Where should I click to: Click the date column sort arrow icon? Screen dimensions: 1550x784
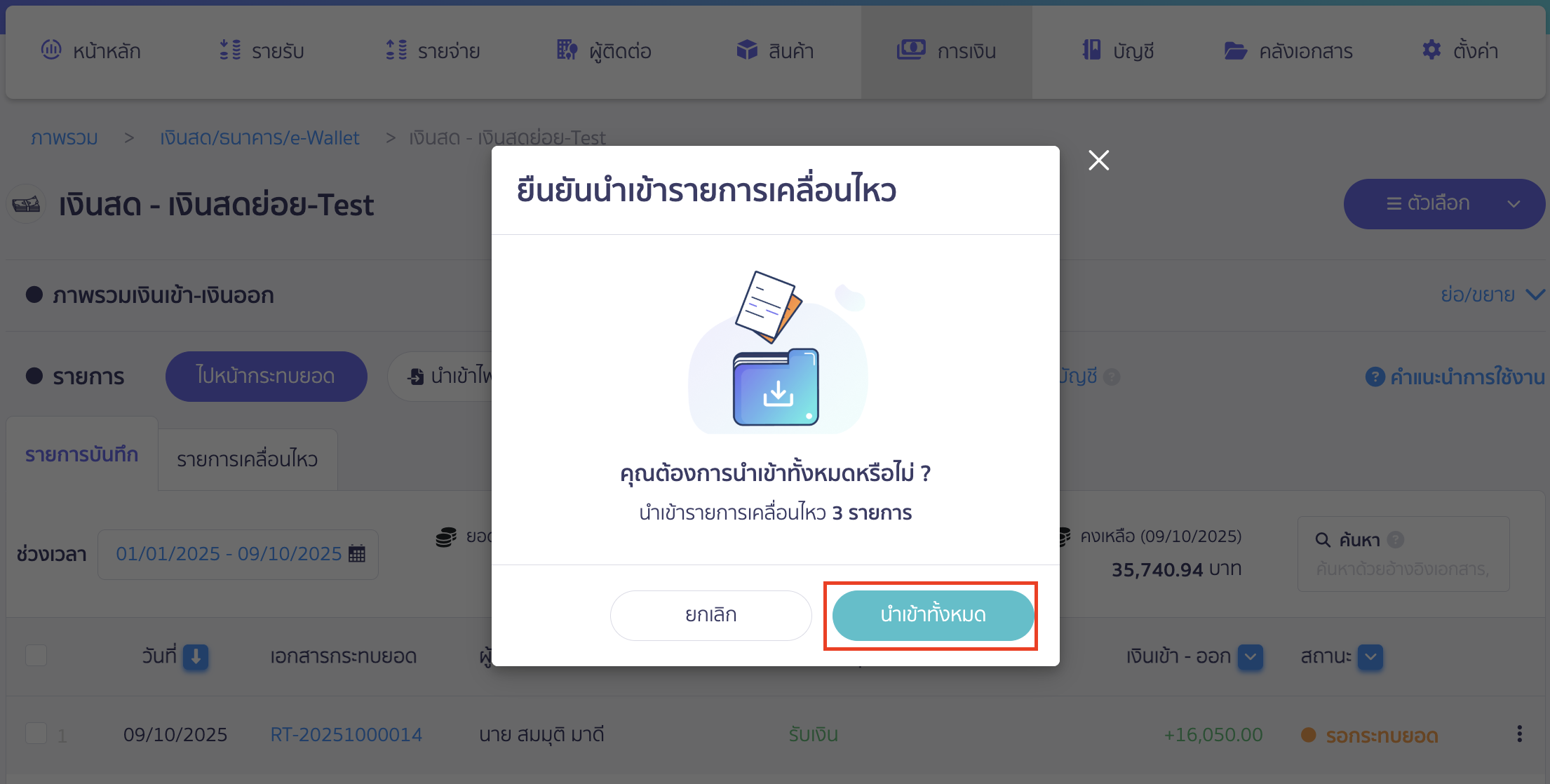pos(196,657)
